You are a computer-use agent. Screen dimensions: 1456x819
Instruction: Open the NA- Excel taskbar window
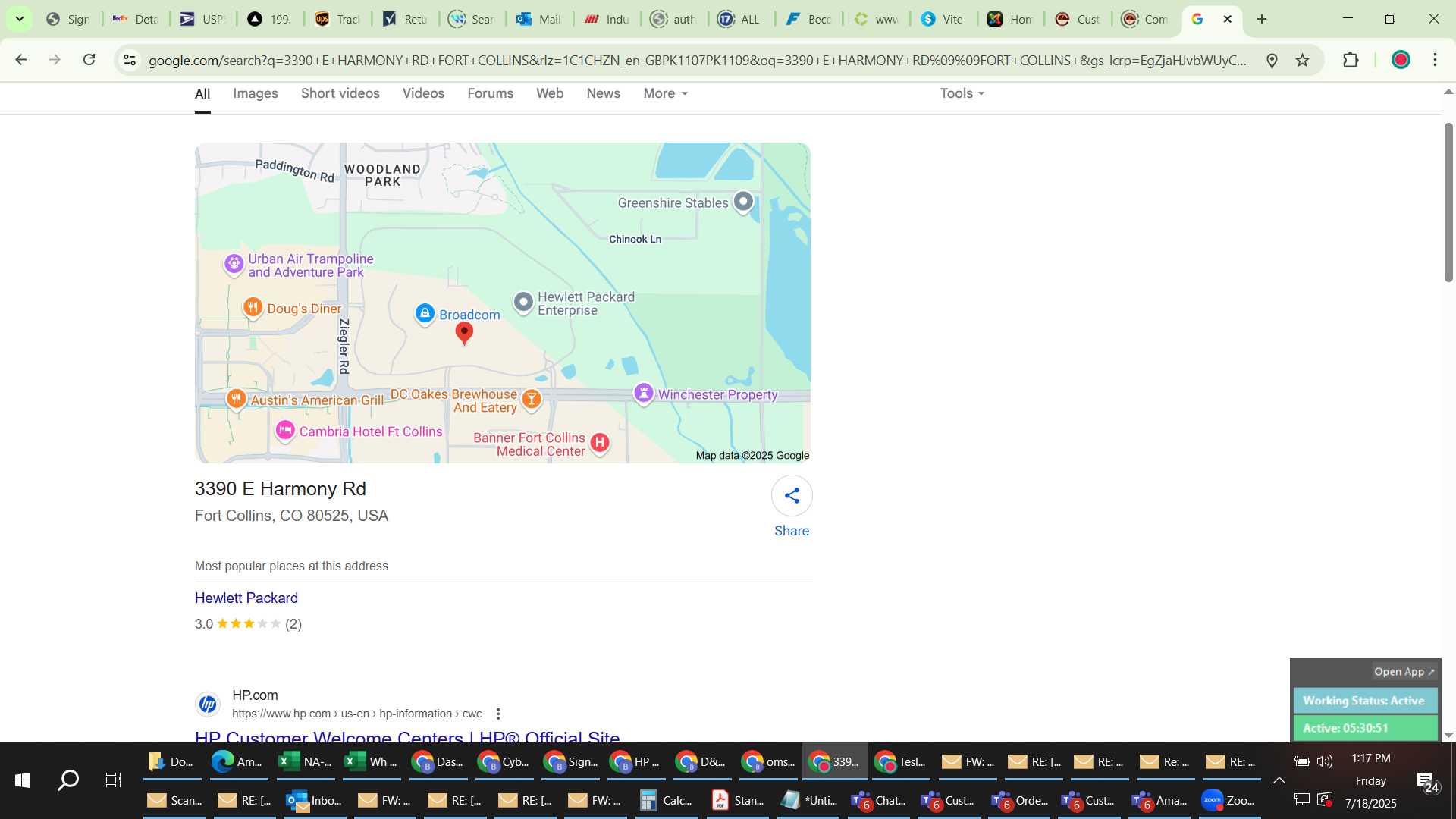point(305,761)
